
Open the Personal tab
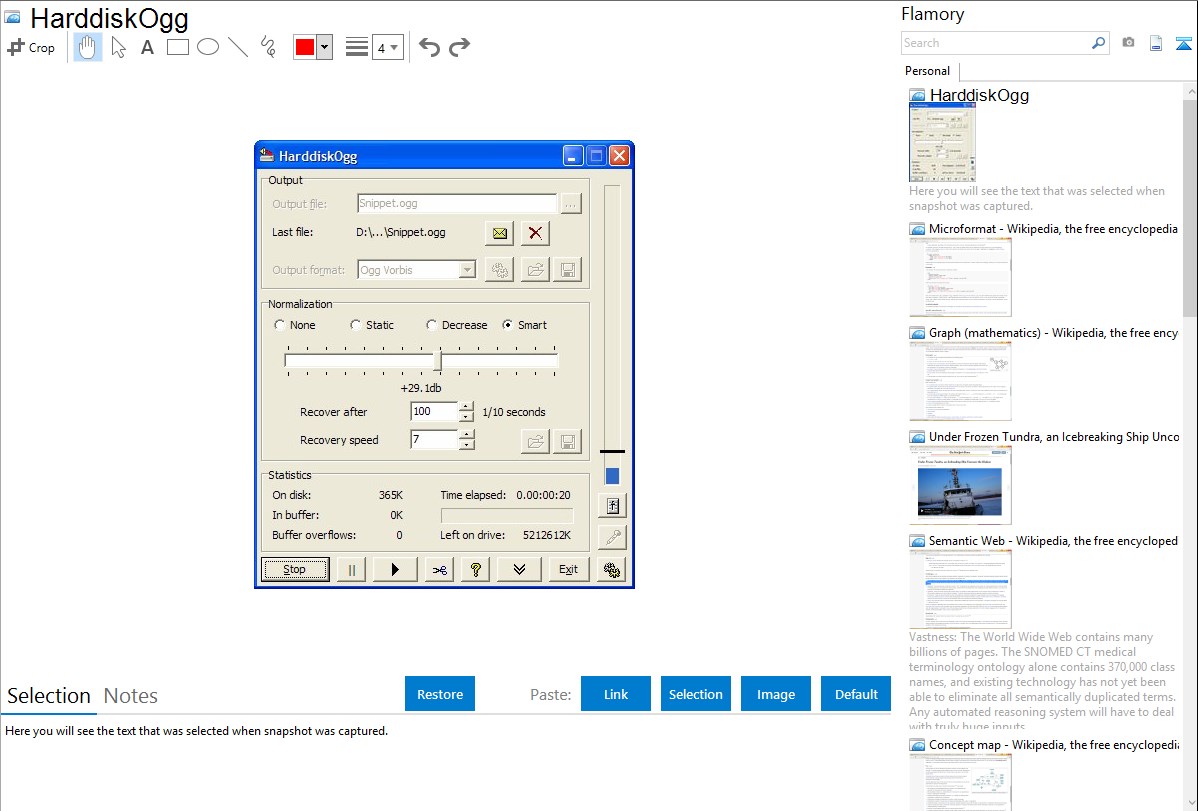pos(927,71)
